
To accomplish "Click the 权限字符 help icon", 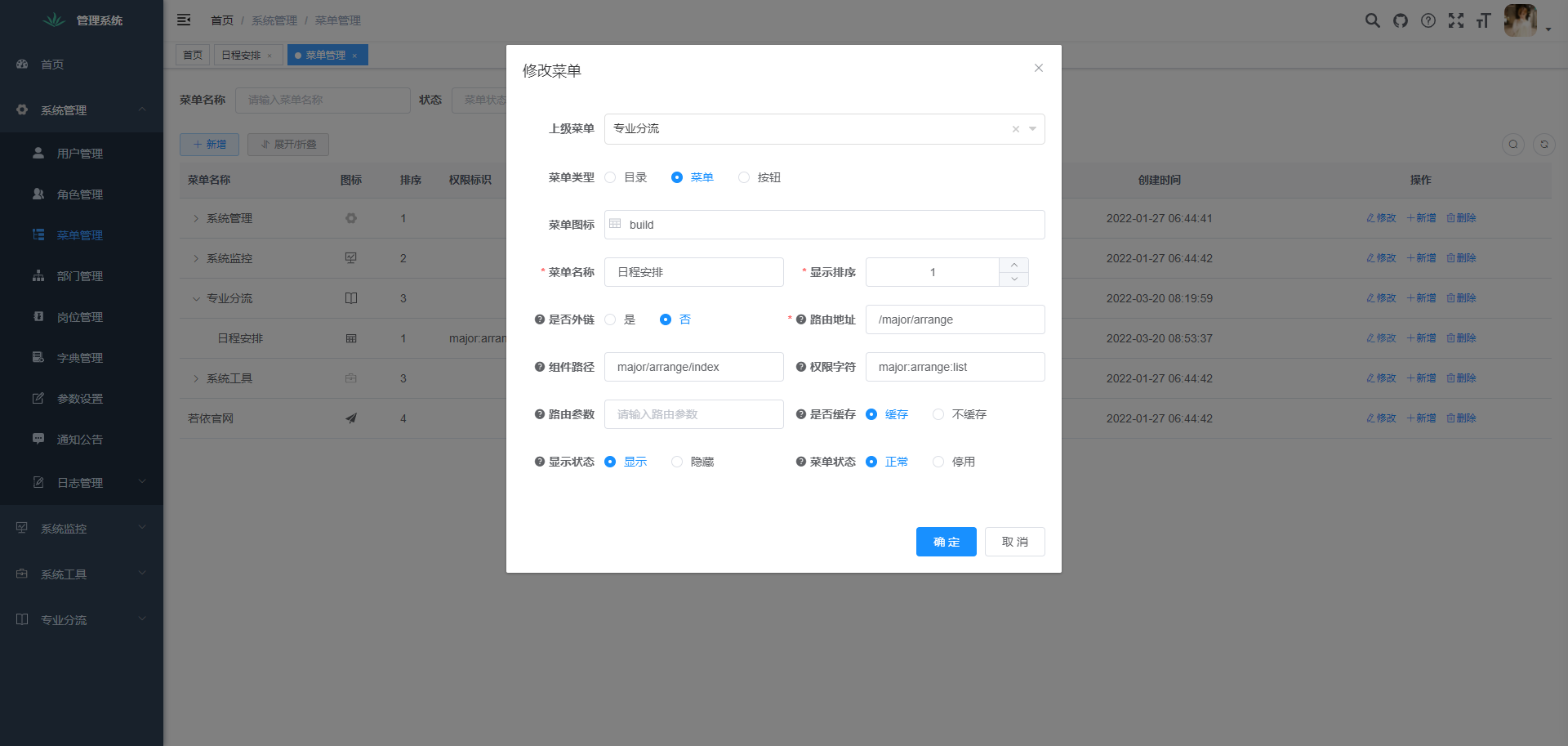I will [801, 367].
